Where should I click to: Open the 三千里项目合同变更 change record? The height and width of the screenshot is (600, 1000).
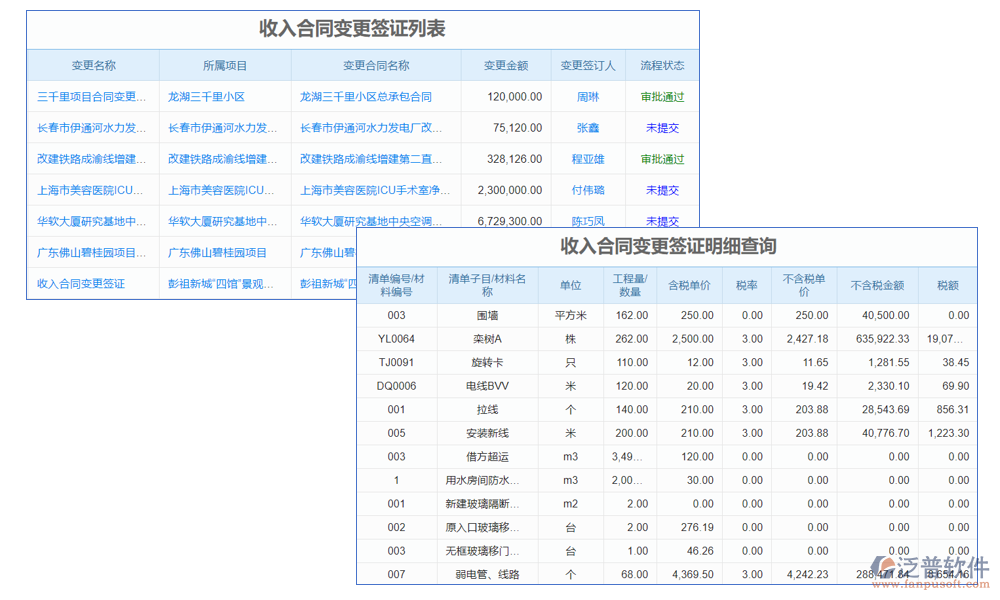click(91, 96)
